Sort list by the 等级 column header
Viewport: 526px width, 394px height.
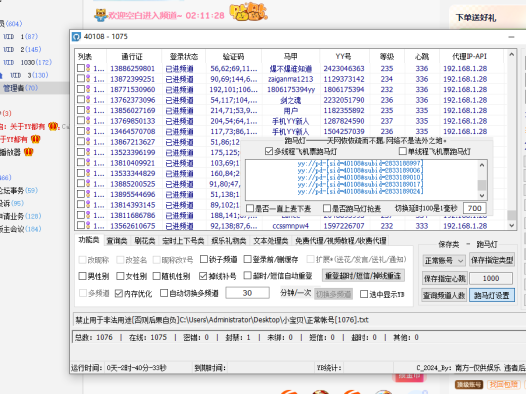point(387,56)
